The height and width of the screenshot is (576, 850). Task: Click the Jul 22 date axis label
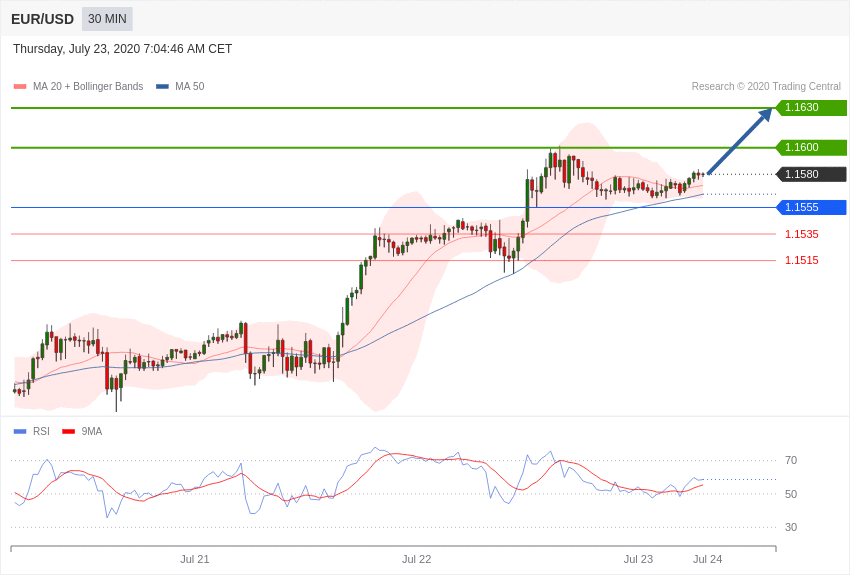[x=416, y=559]
